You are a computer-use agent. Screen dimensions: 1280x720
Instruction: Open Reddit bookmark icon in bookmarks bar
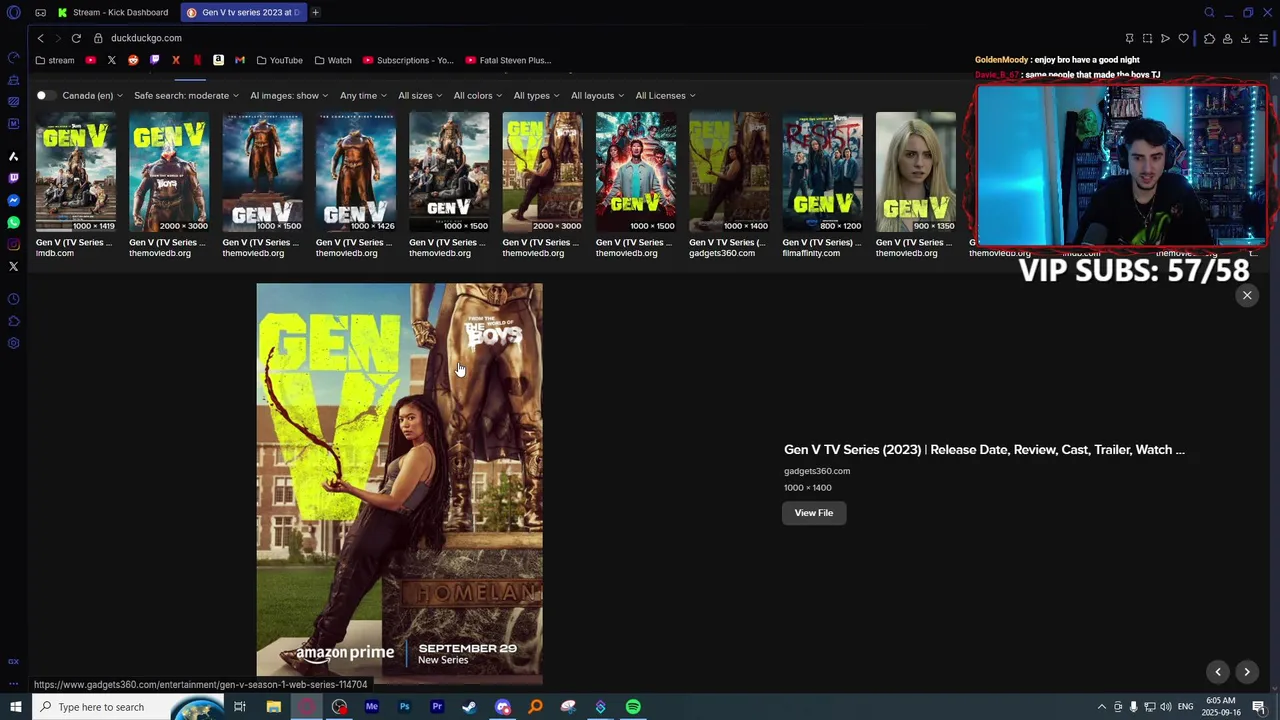tap(133, 60)
